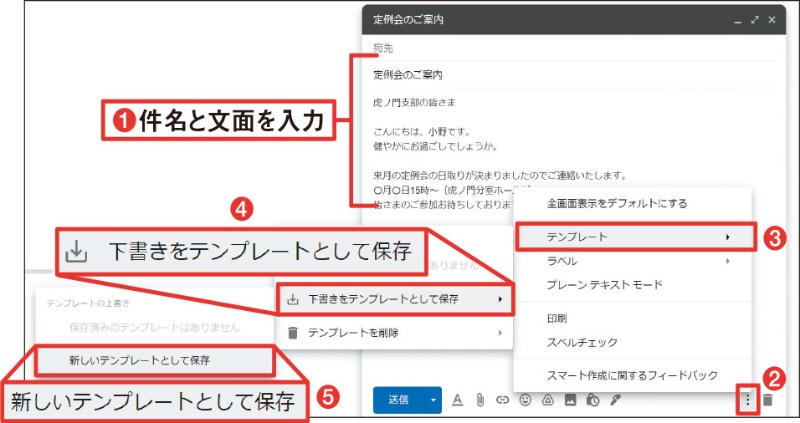Click the Google Drive insert icon
This screenshot has width=800, height=423.
[x=548, y=400]
